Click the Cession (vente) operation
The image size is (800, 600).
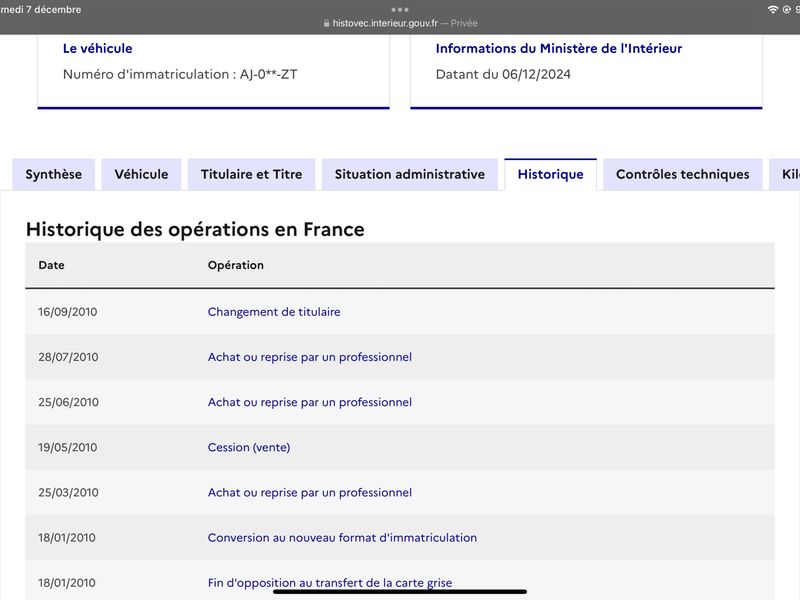tap(249, 447)
